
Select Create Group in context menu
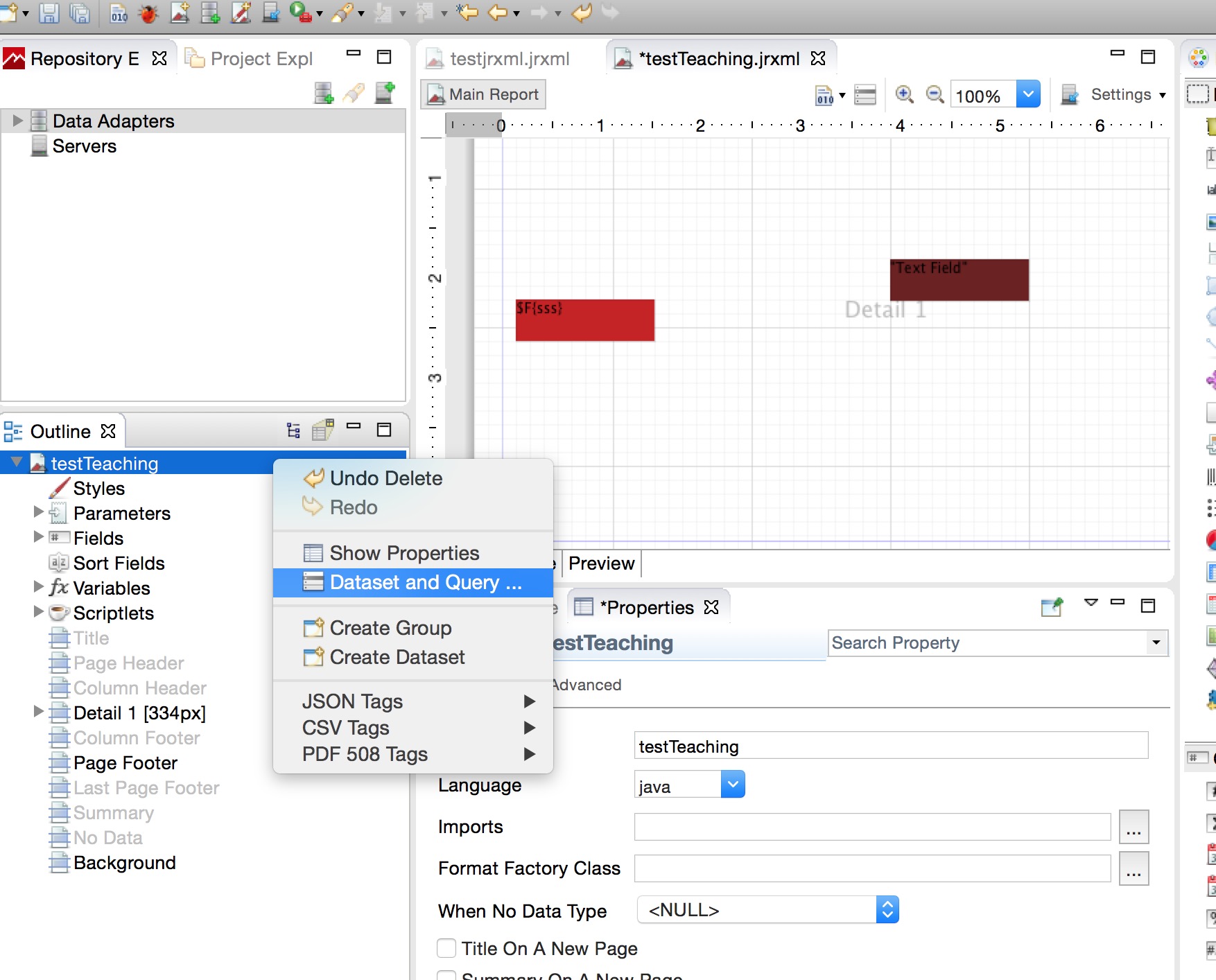(x=413, y=628)
